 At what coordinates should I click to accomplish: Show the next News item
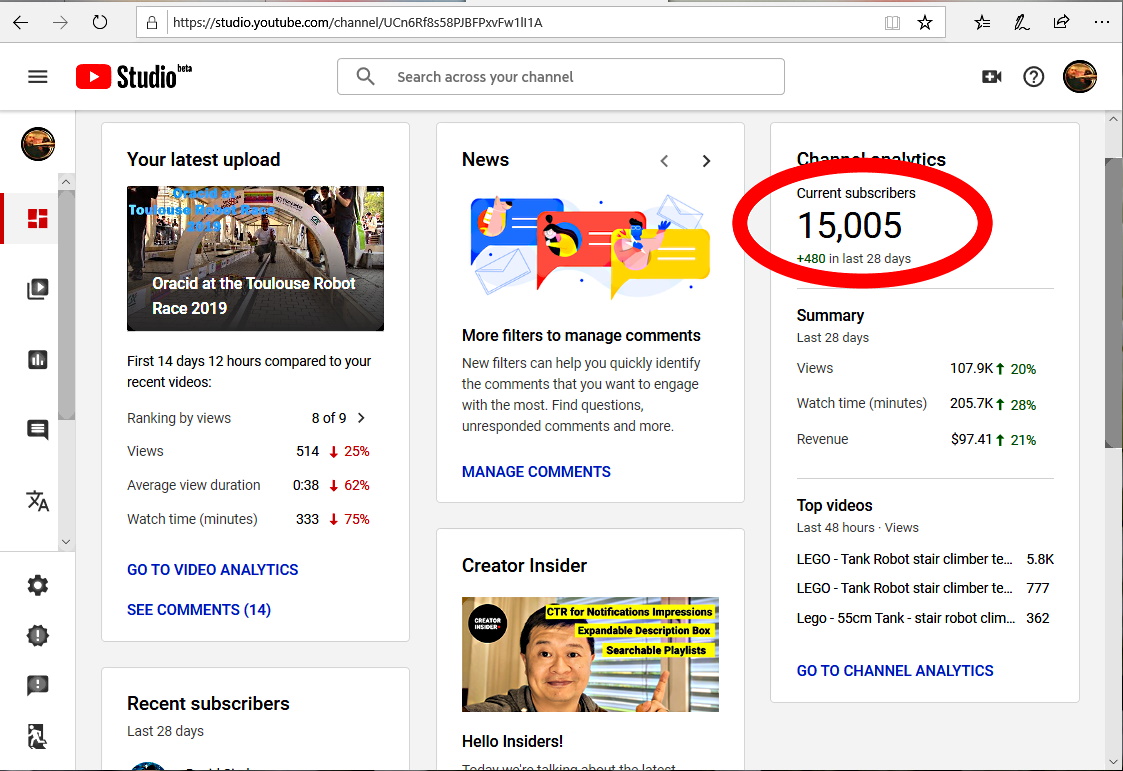coord(706,161)
